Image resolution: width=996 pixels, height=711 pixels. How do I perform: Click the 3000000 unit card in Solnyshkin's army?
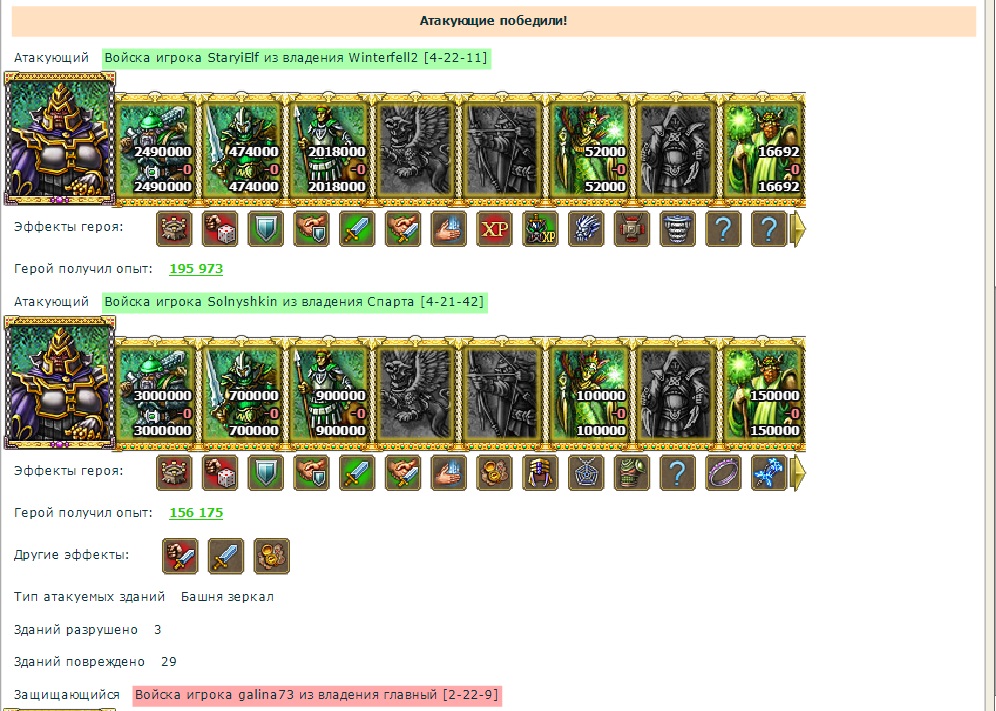click(x=156, y=393)
